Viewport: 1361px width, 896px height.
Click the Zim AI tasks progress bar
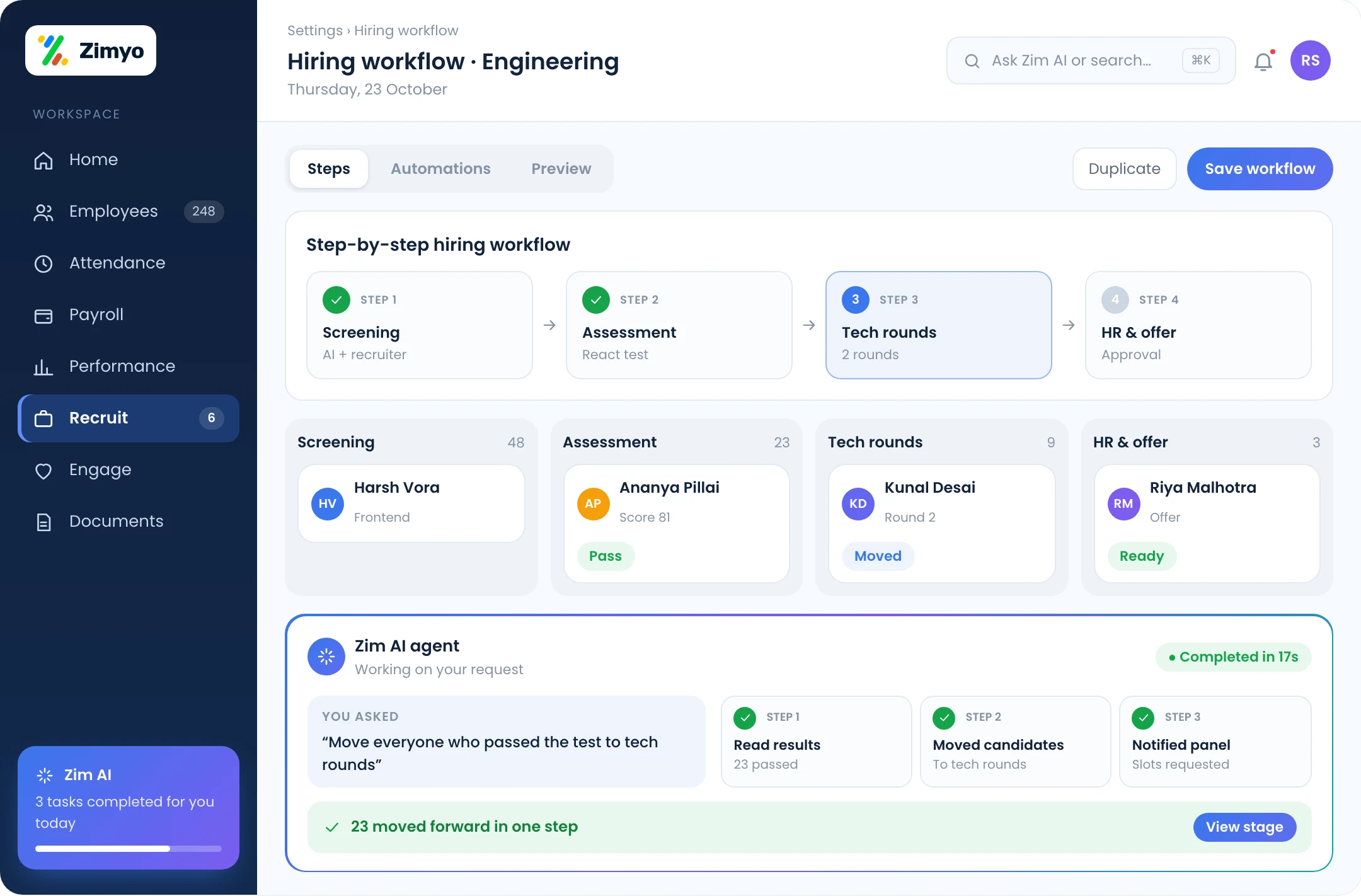129,849
